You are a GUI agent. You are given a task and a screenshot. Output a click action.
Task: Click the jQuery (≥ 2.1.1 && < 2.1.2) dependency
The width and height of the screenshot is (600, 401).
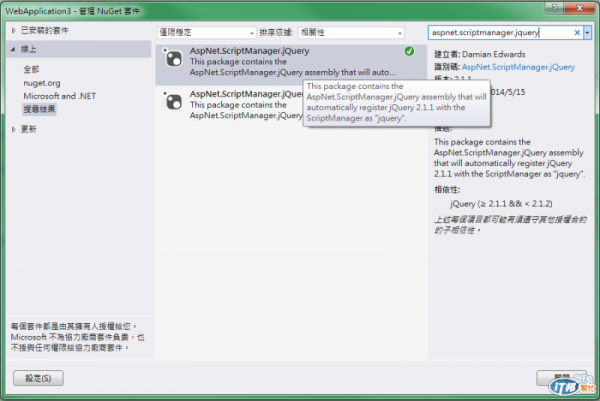pyautogui.click(x=501, y=204)
